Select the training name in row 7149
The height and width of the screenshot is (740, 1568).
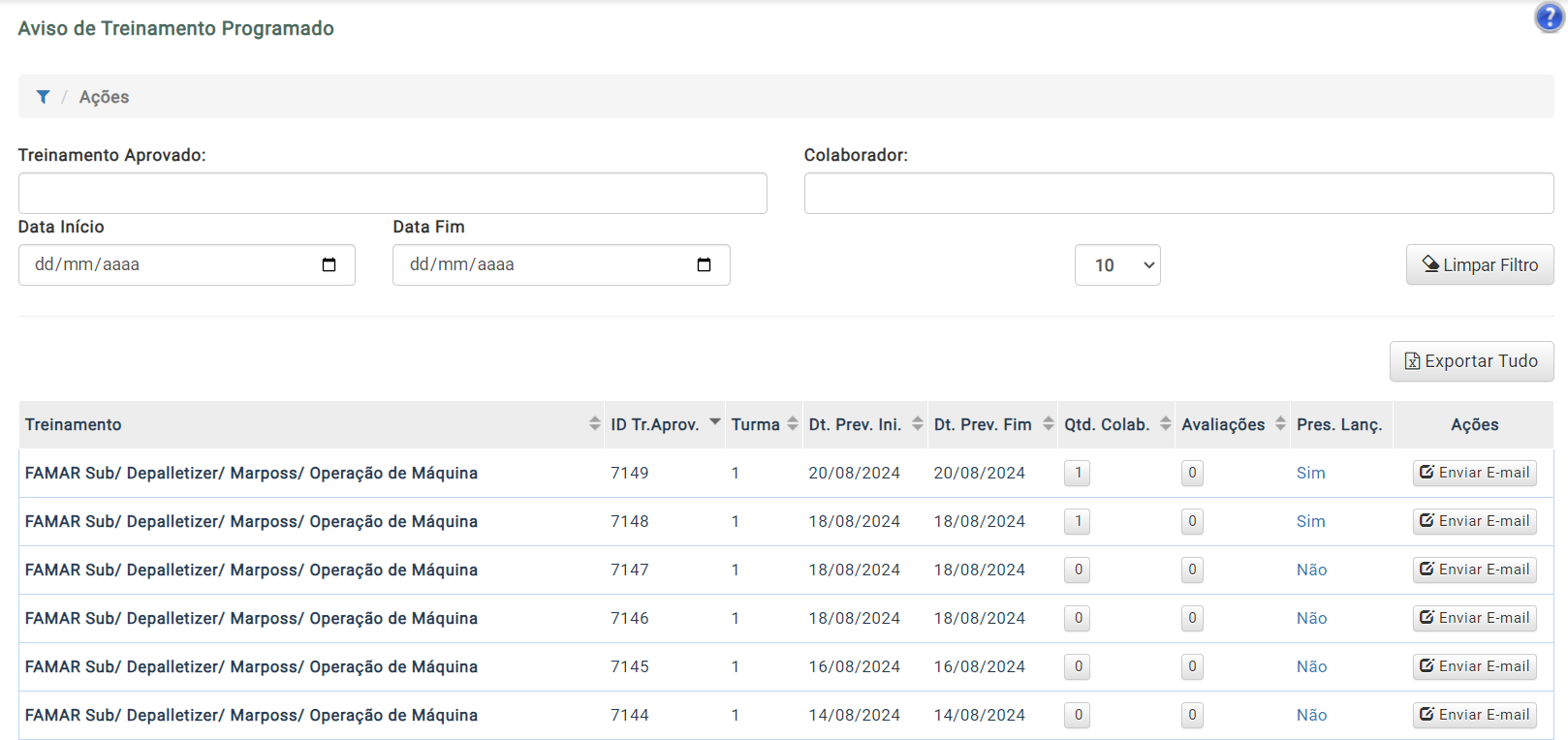[x=251, y=473]
